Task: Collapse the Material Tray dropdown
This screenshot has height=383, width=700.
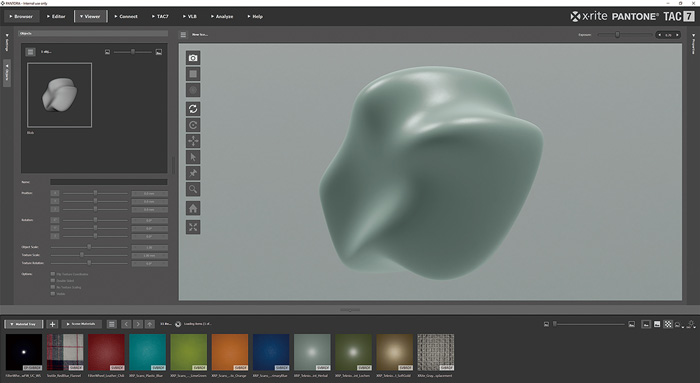Action: coord(23,324)
